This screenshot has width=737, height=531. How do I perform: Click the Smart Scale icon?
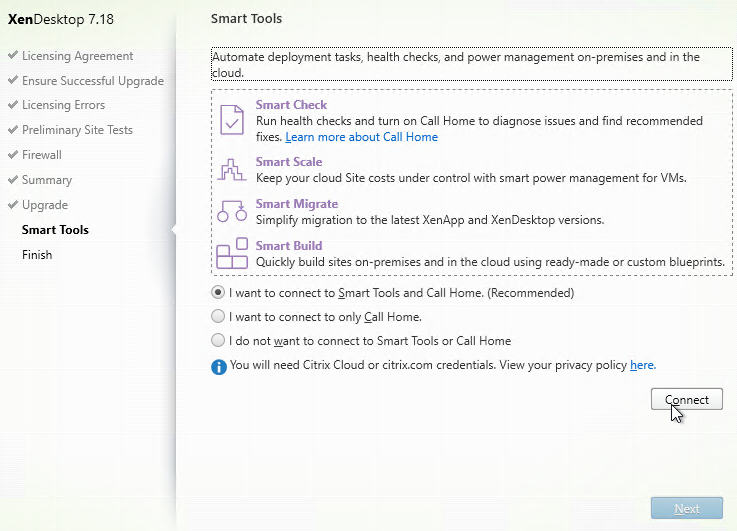[x=232, y=170]
